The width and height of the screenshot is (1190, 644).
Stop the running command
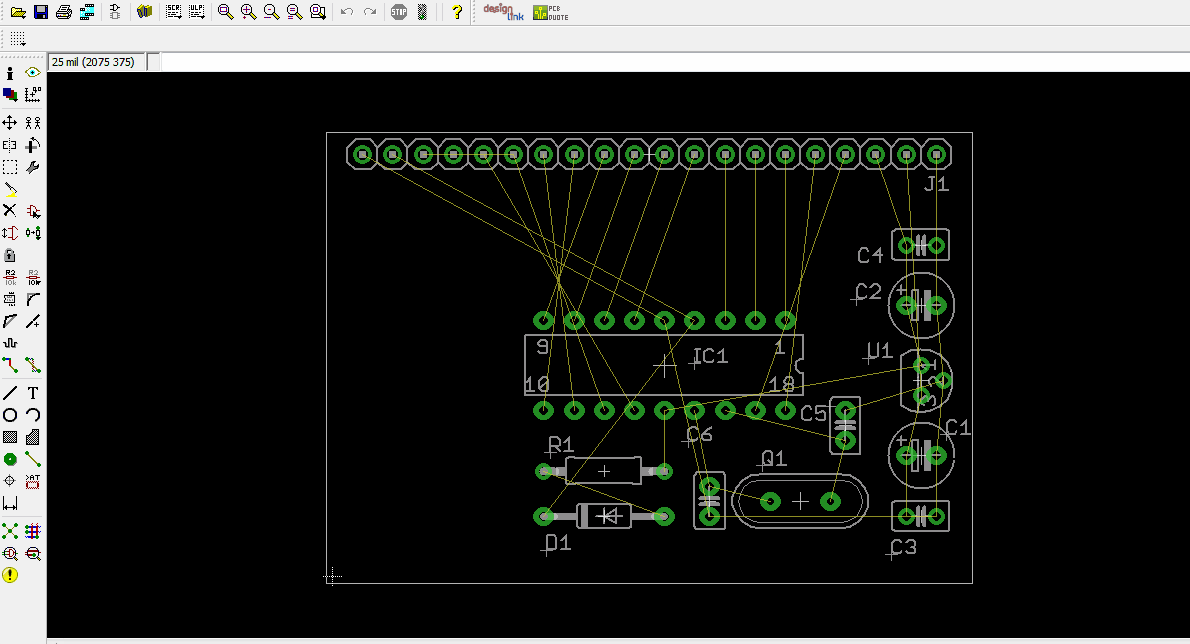399,12
